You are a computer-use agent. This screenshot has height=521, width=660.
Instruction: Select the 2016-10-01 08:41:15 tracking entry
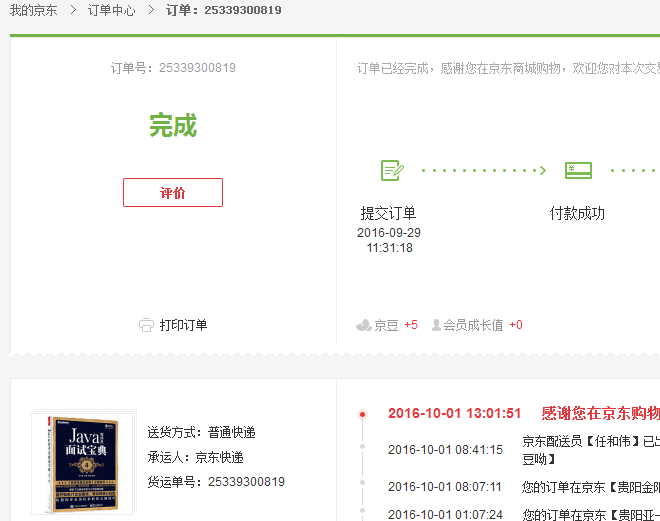[445, 449]
